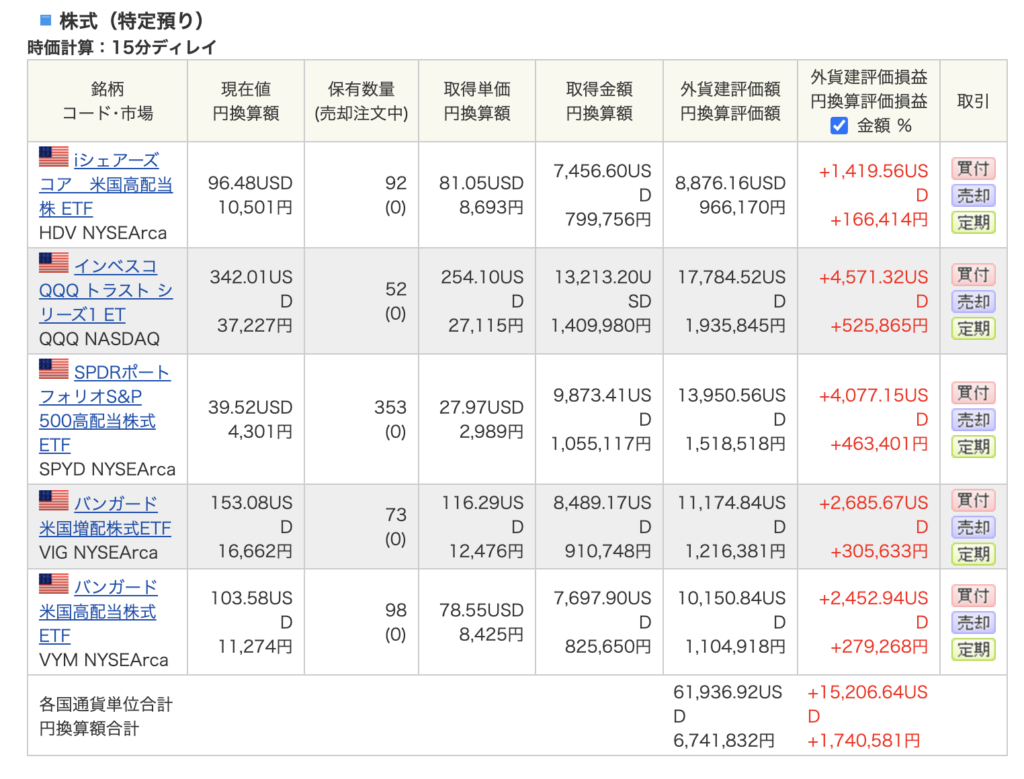The height and width of the screenshot is (779, 1024).
Task: Click the total gain +1,740,581円
Action: (x=863, y=740)
